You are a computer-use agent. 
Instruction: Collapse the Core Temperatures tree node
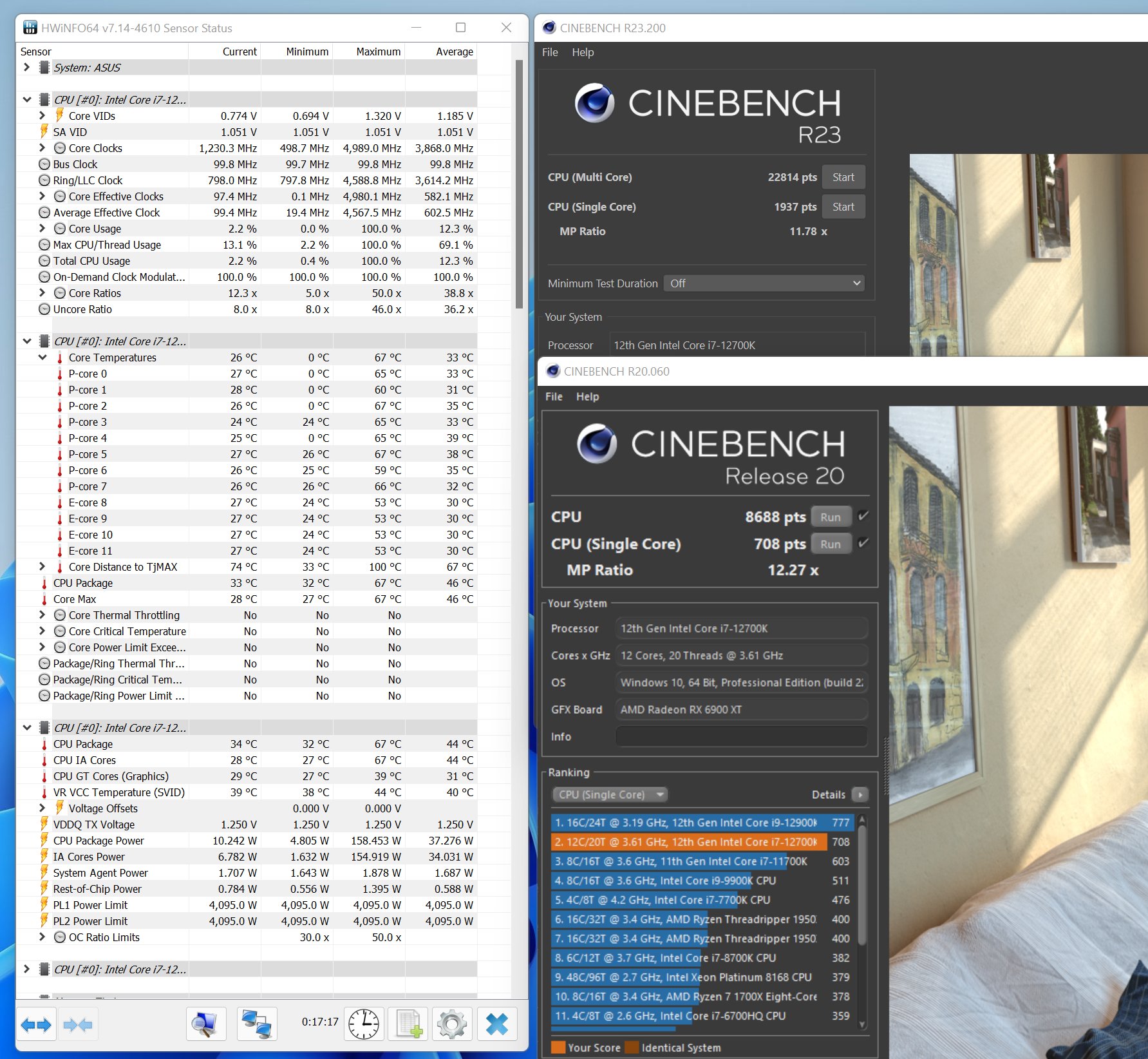click(42, 358)
